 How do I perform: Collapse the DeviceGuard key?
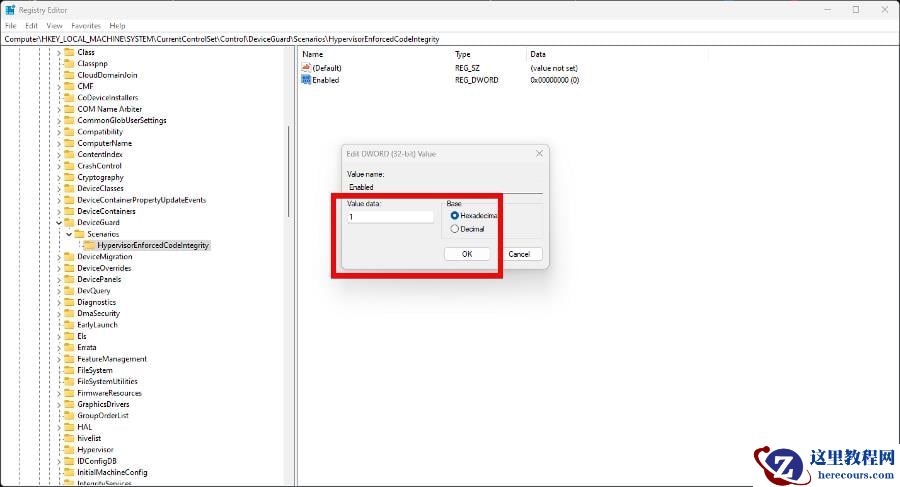59,223
